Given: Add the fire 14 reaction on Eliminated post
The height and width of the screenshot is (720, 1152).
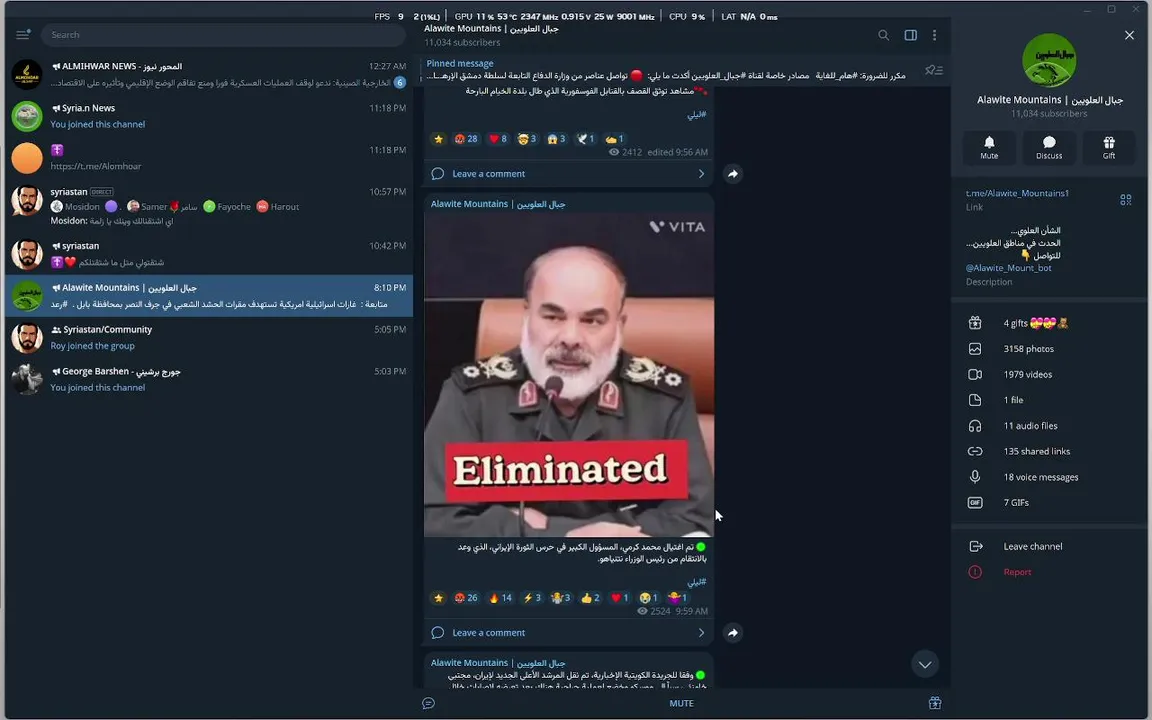Looking at the screenshot, I should [500, 598].
